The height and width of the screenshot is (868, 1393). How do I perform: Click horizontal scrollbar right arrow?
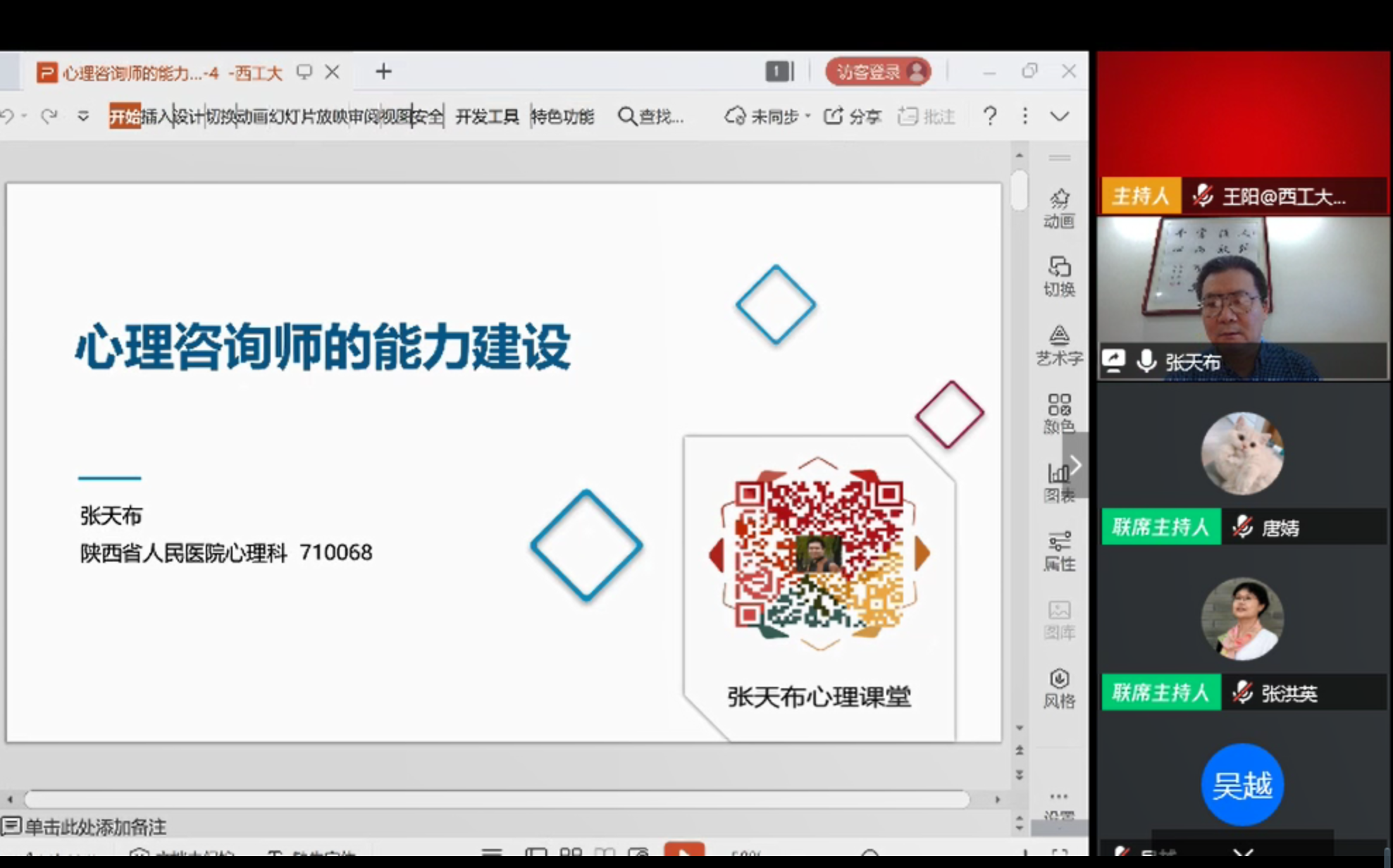coord(998,799)
